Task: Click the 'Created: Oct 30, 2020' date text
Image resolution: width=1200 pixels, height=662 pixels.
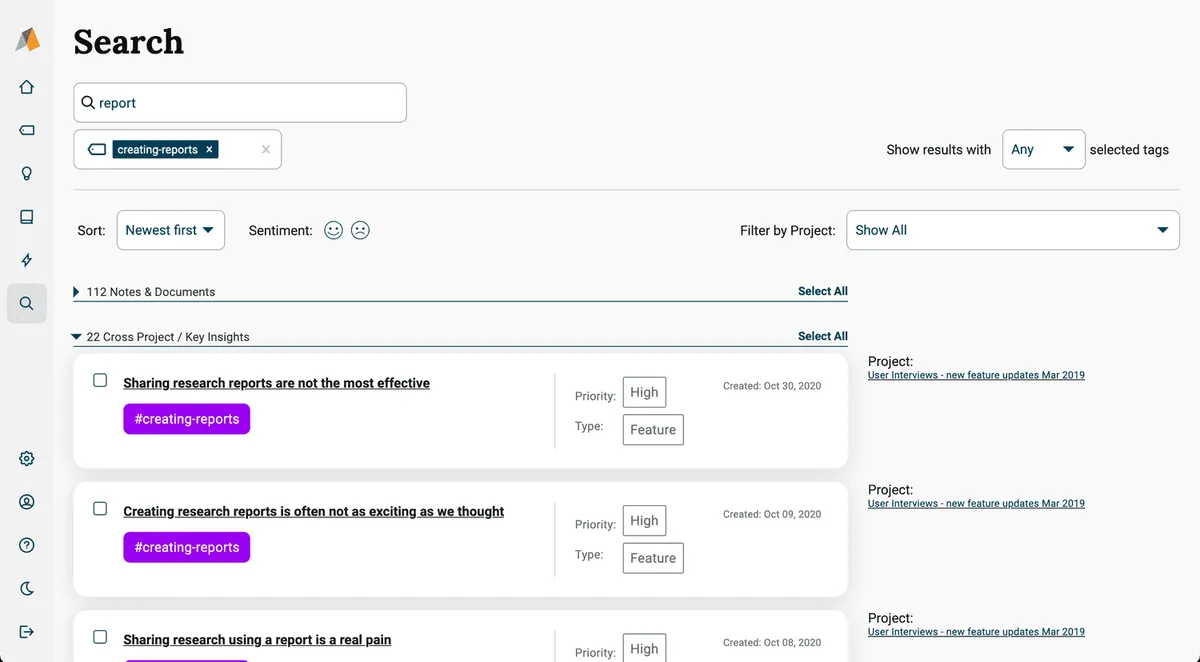Action: point(772,386)
